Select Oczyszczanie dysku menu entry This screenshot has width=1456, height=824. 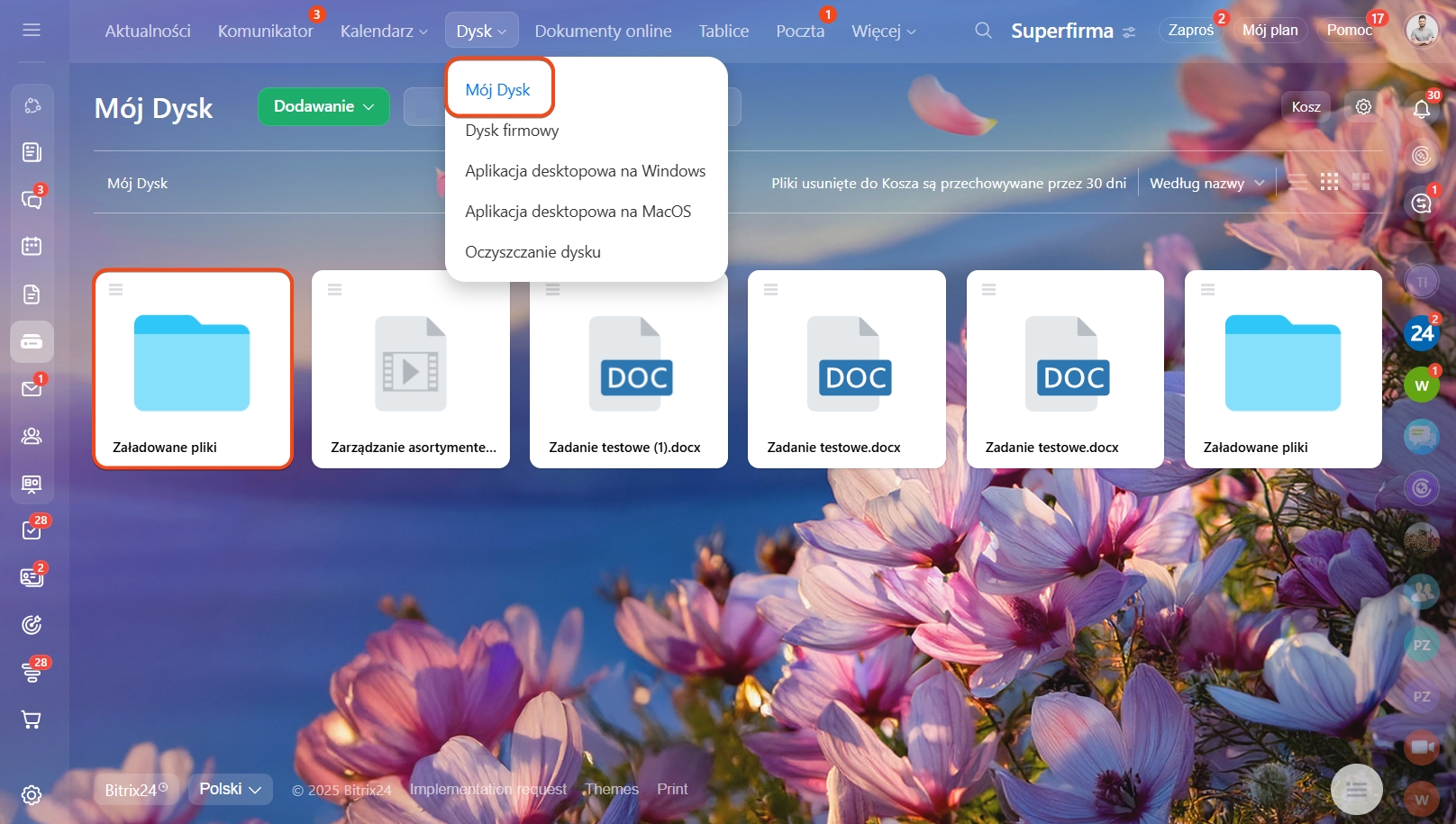coord(532,251)
